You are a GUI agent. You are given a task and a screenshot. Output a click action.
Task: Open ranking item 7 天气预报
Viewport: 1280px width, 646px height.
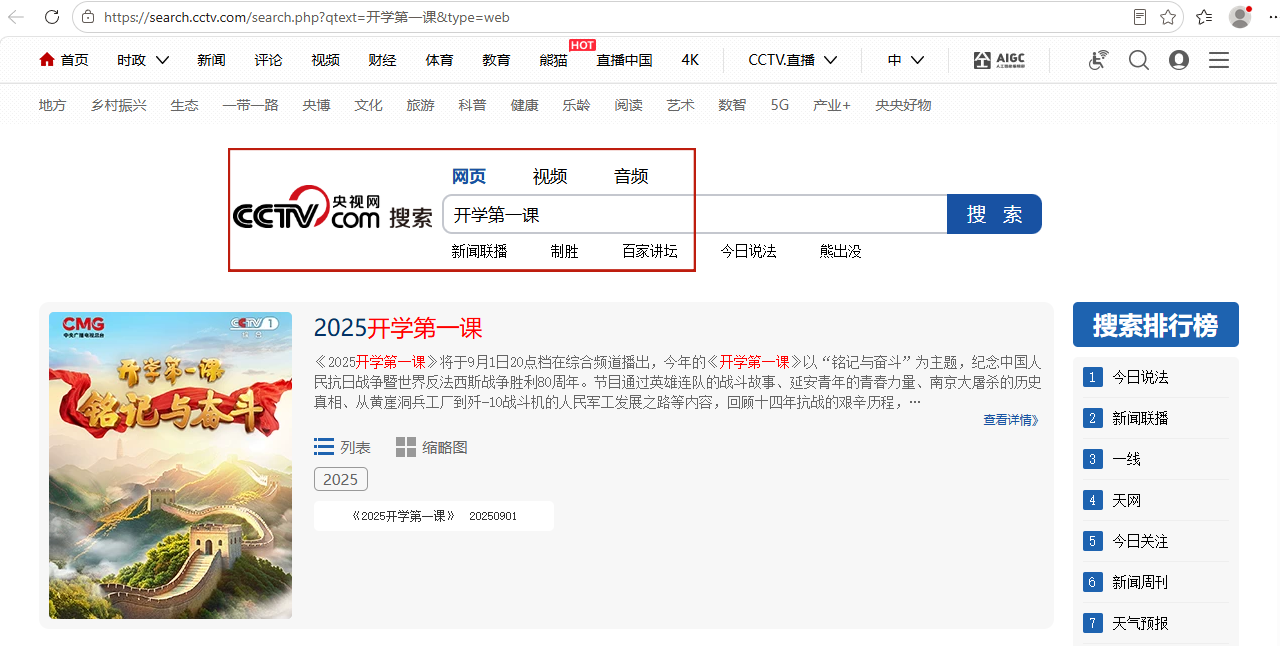pos(1140,623)
